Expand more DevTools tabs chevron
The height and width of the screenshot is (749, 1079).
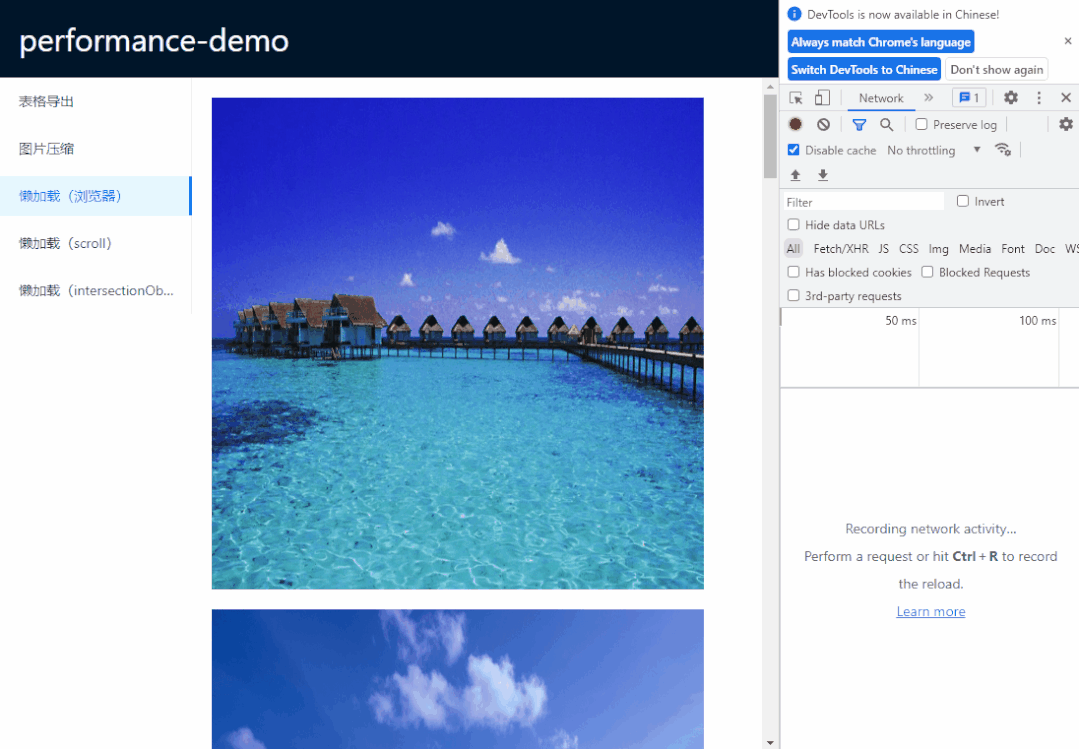coord(928,98)
